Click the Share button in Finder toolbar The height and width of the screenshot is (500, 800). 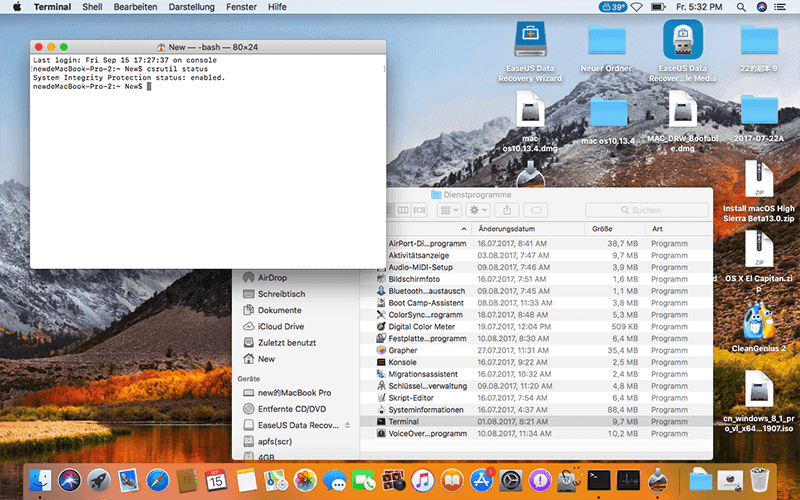pos(507,210)
